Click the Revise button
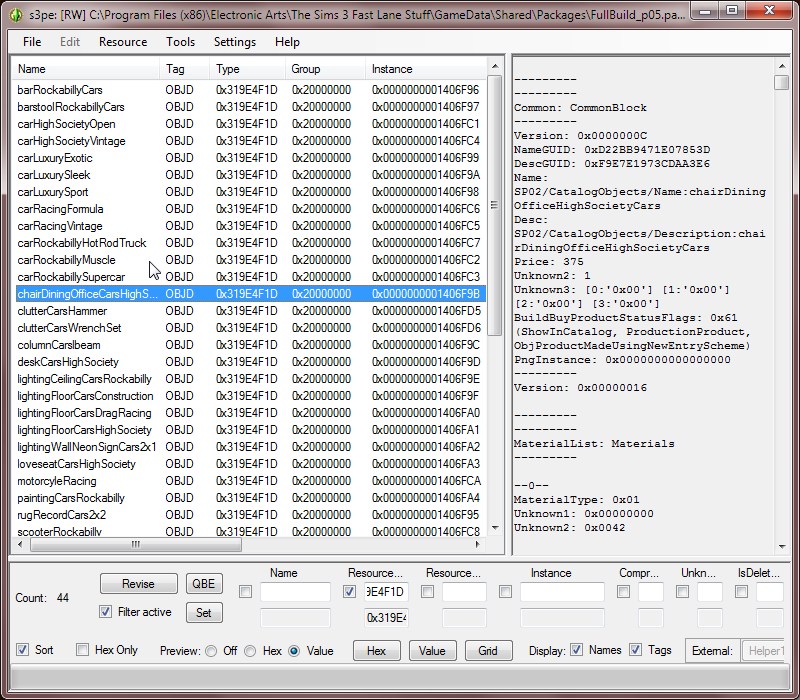Viewport: 800px width, 700px height. (138, 584)
